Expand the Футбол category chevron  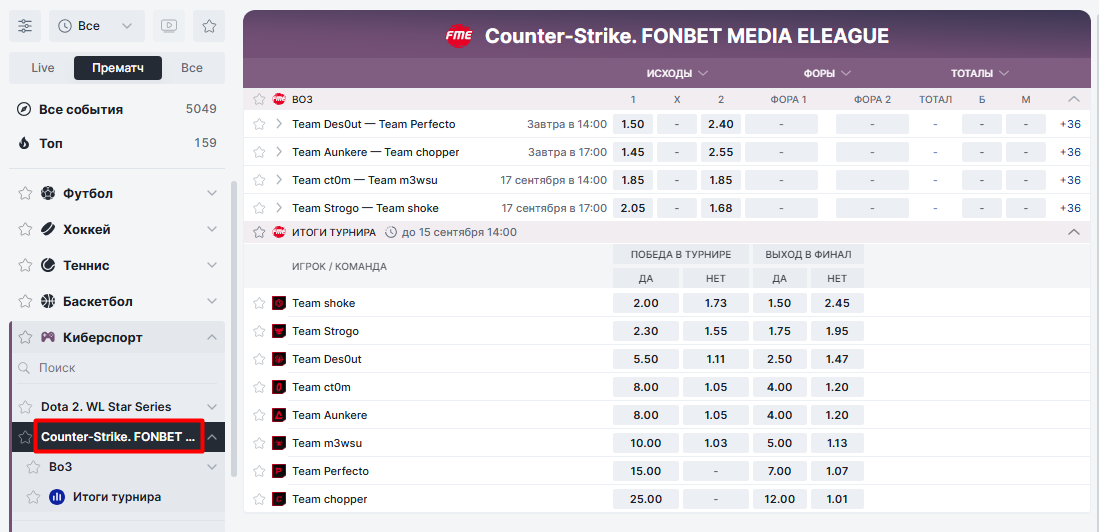pos(212,193)
